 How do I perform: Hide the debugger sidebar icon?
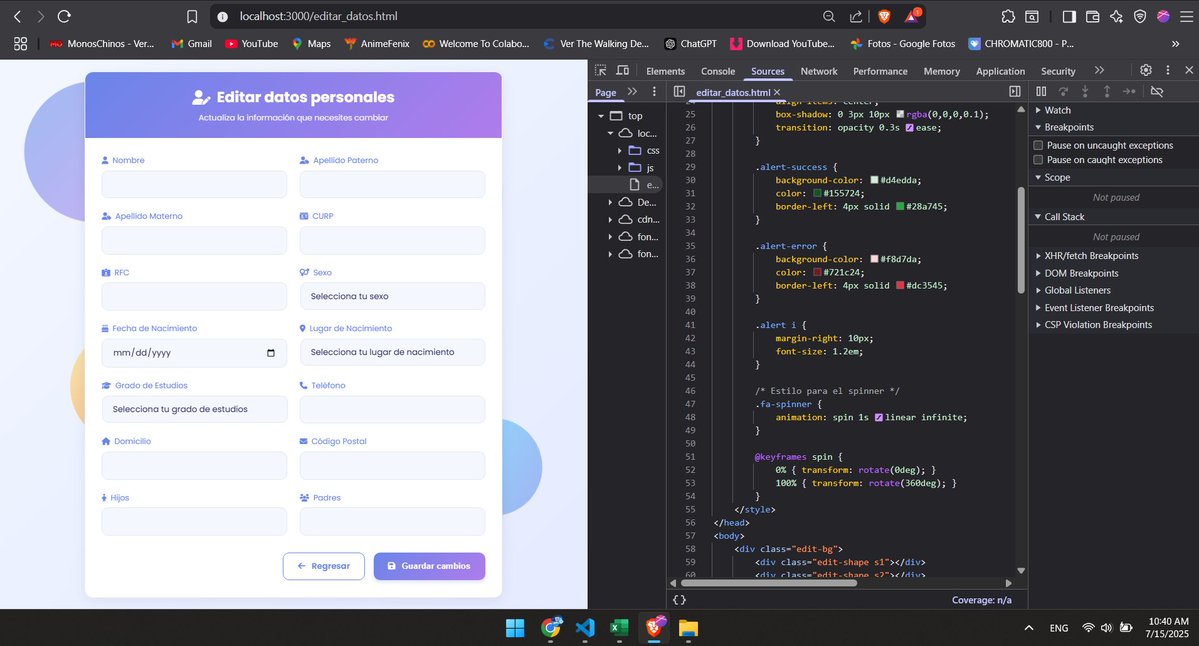(1015, 92)
